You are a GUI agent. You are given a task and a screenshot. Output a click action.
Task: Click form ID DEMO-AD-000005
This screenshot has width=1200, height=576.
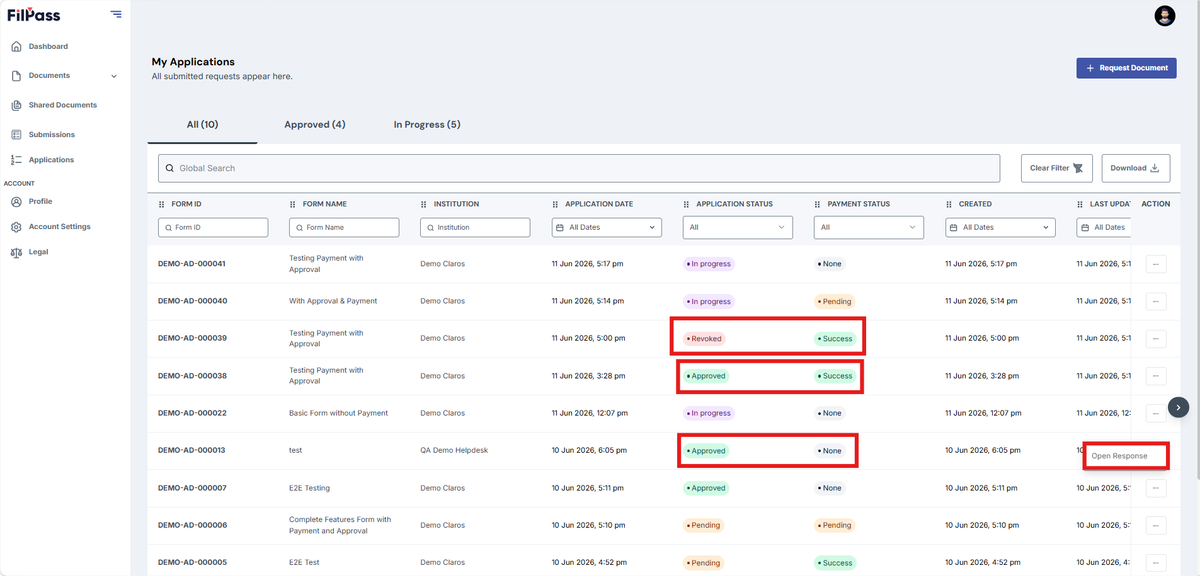[x=192, y=563]
